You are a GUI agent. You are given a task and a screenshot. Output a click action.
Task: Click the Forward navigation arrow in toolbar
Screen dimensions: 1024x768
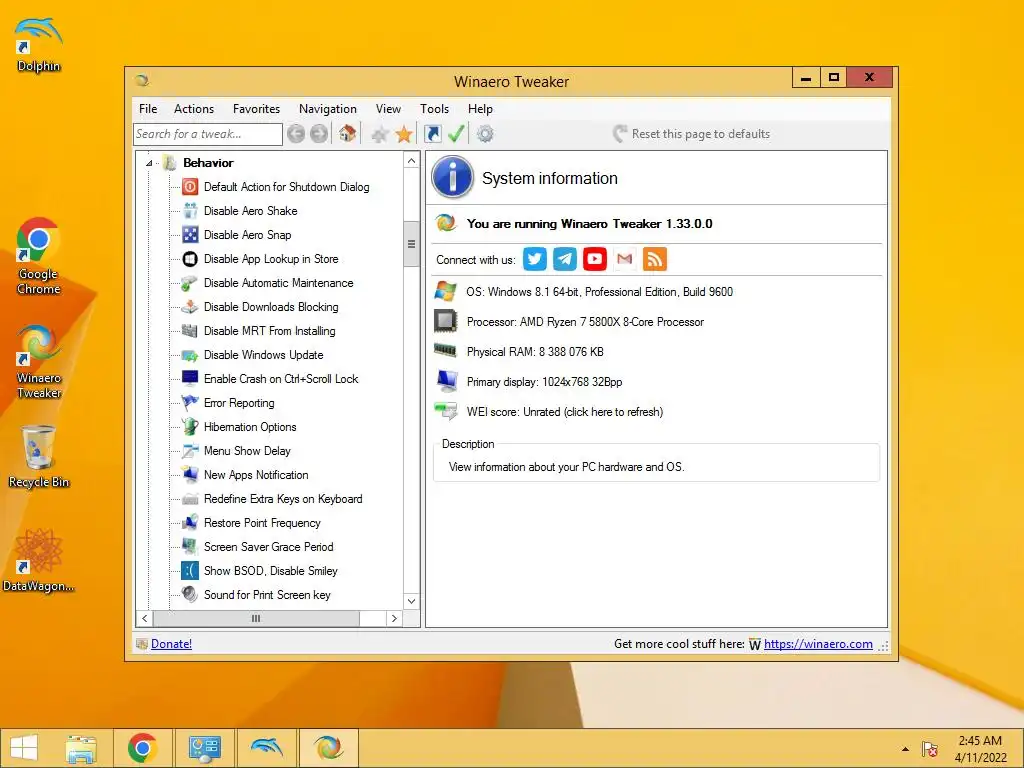pos(319,134)
